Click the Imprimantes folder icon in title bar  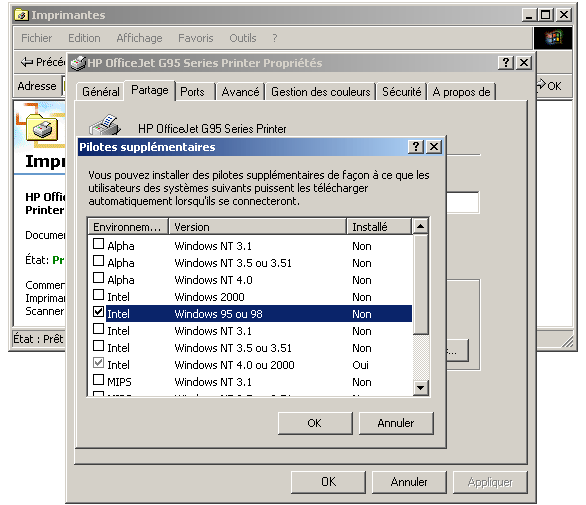click(x=21, y=15)
